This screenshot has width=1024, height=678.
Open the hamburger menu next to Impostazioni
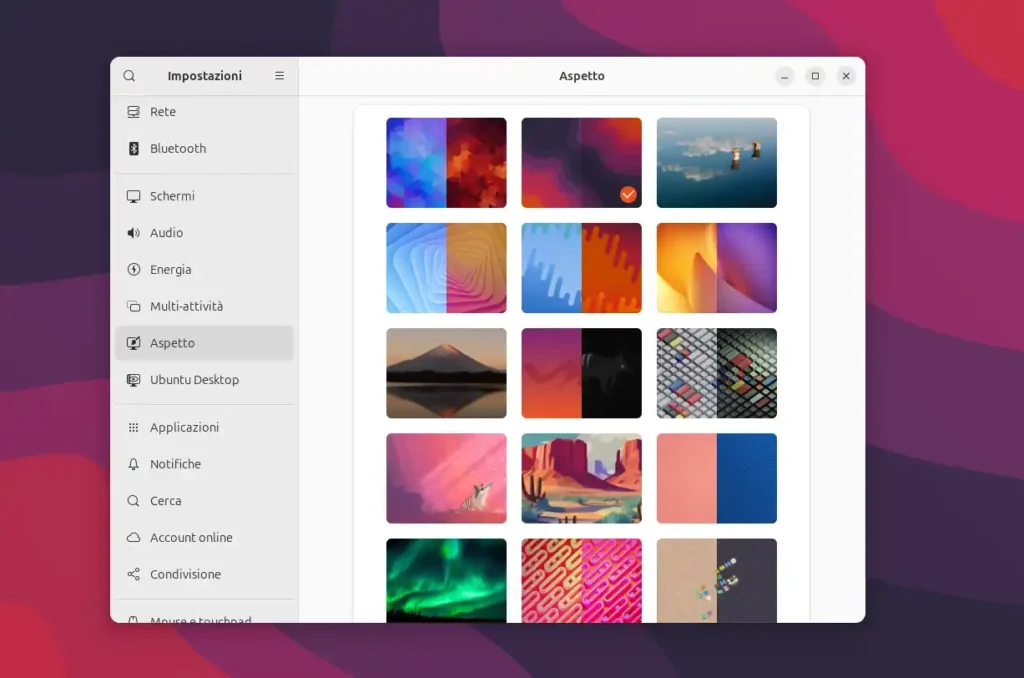click(x=279, y=75)
